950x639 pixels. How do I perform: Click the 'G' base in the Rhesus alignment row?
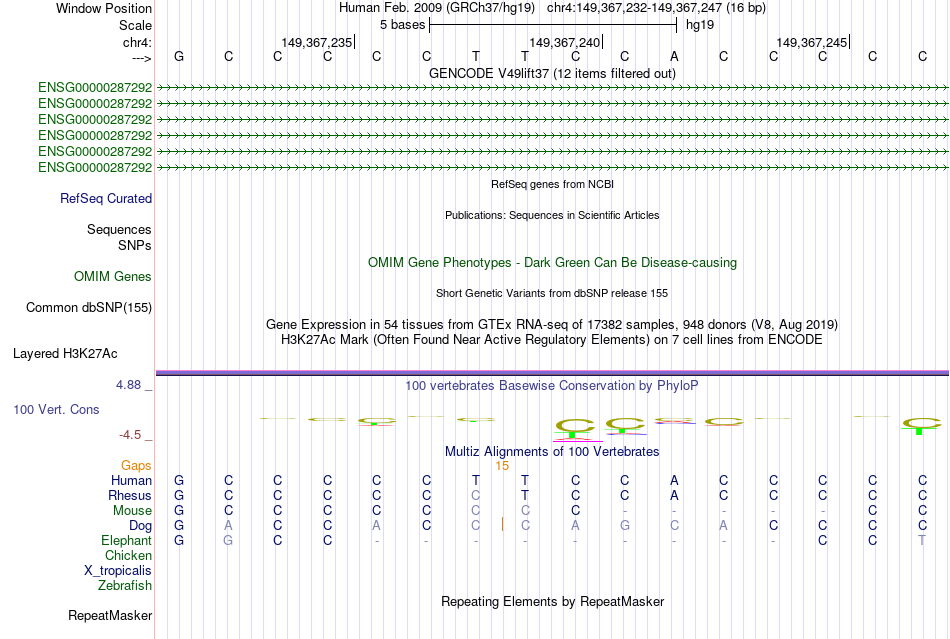pyautogui.click(x=179, y=495)
